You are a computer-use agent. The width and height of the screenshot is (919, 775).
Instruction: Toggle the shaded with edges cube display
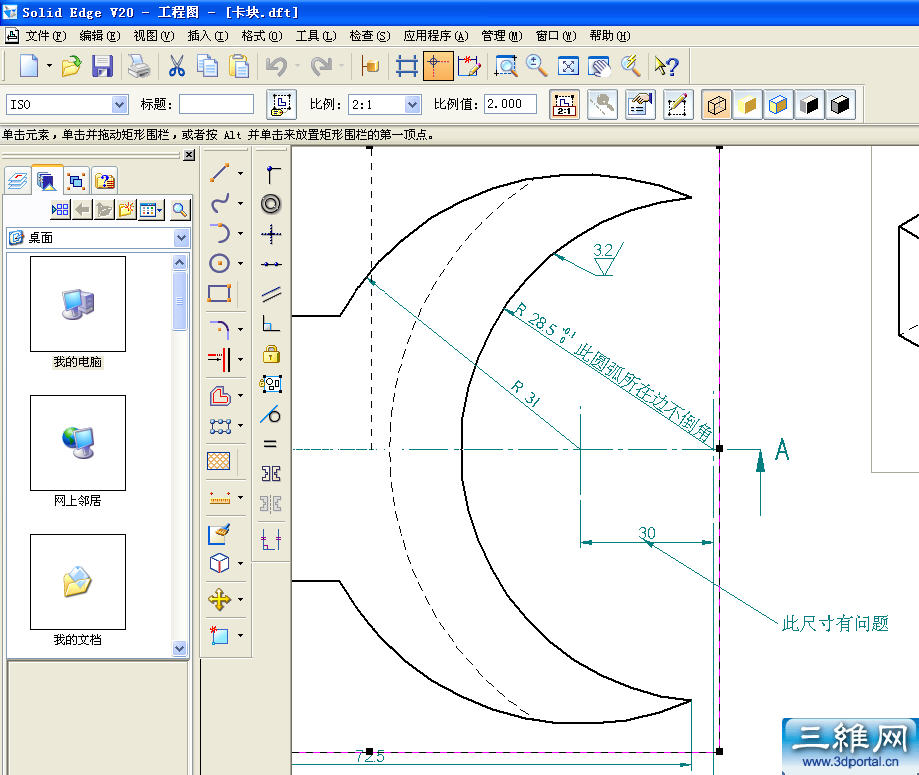[778, 105]
